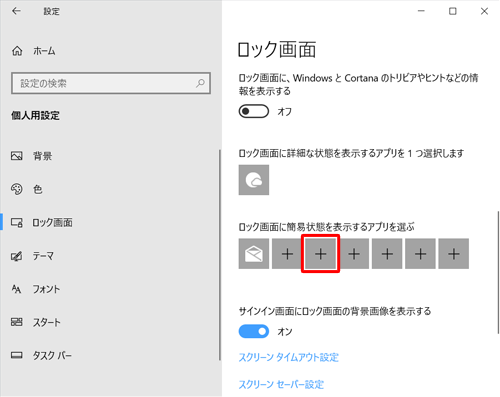Click the search magnifier icon
500x397 pixels.
point(200,83)
